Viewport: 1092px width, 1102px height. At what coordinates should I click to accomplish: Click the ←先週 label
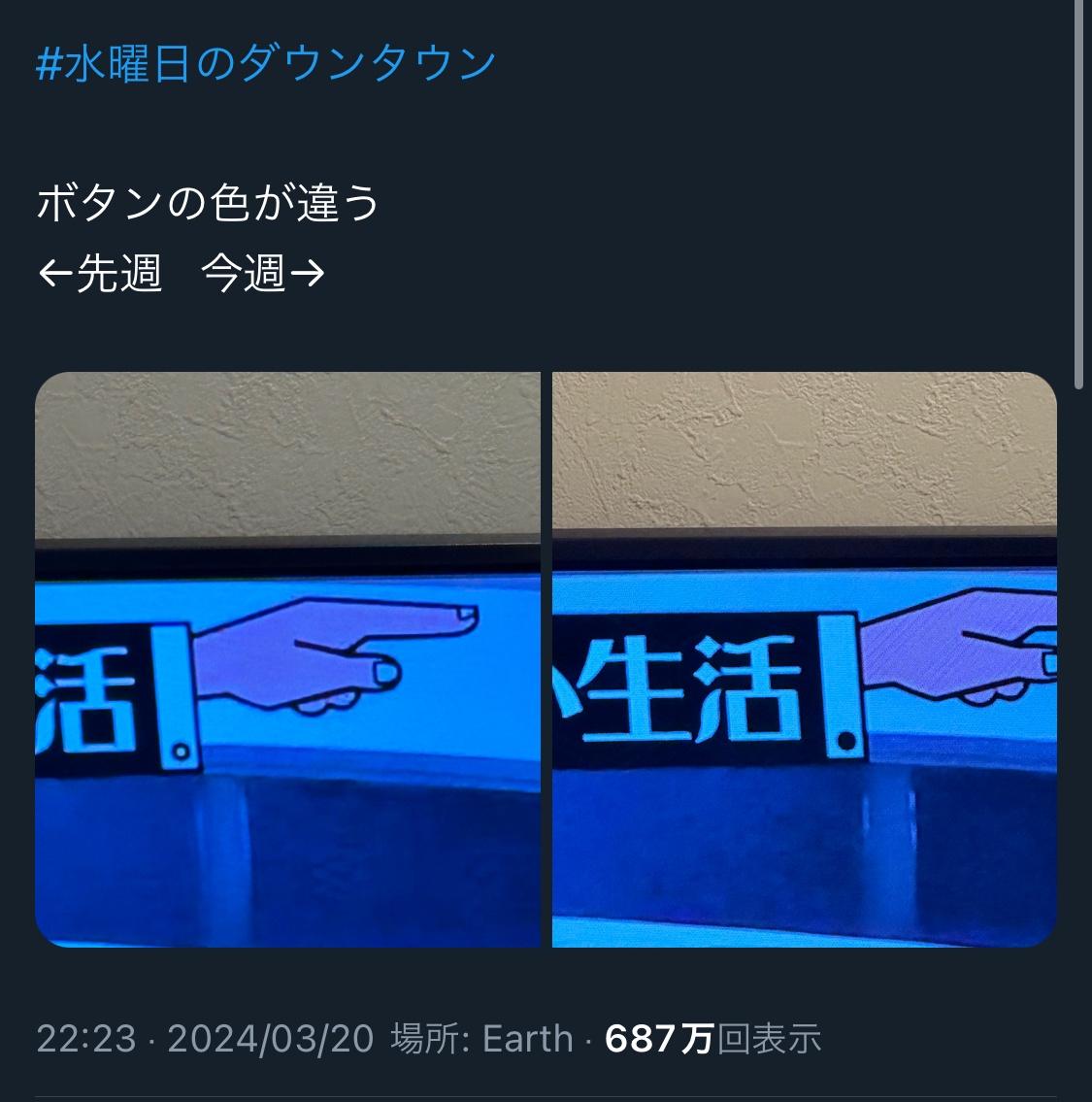coord(100,274)
